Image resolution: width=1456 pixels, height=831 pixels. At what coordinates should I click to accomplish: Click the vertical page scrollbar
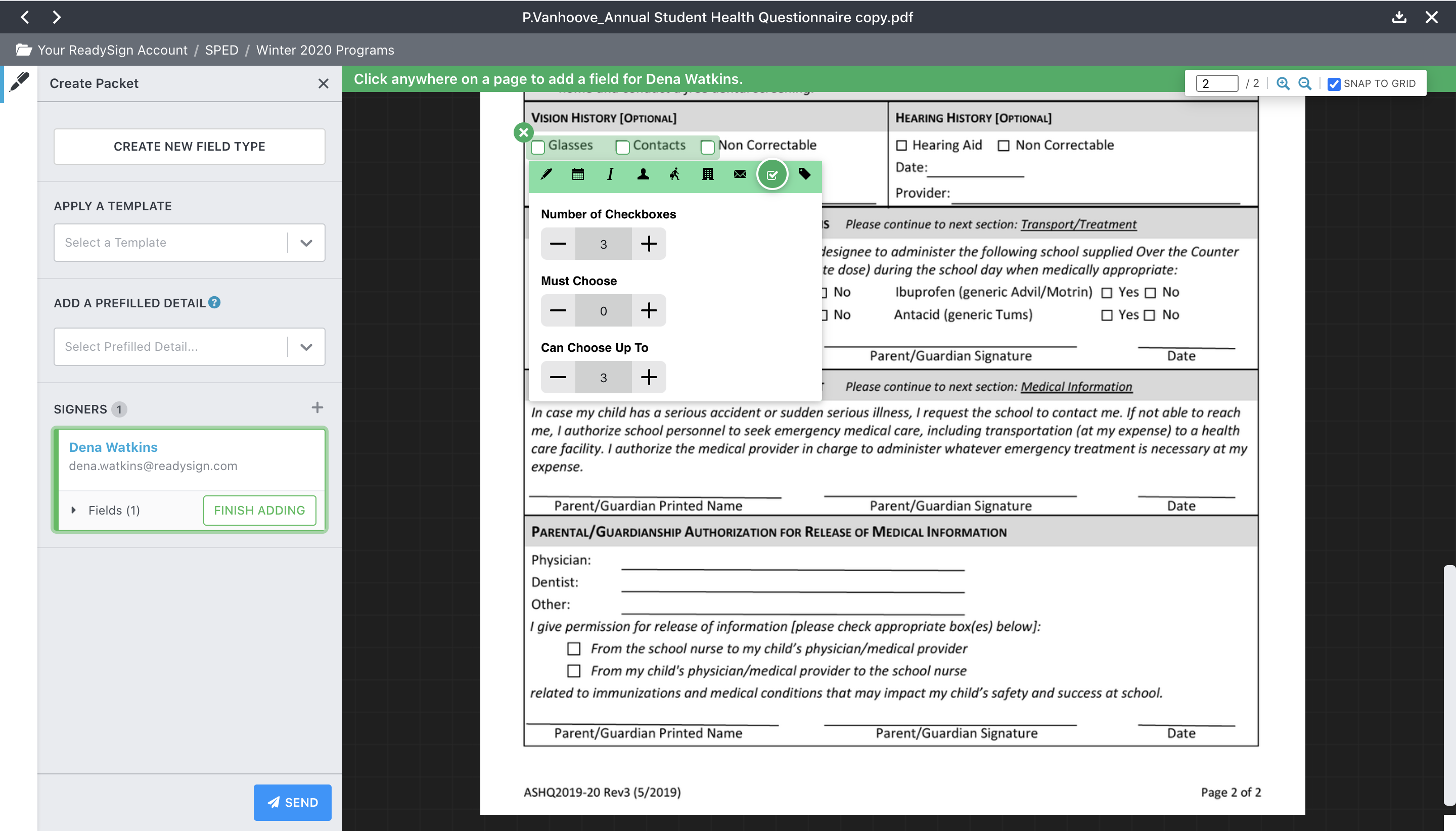click(x=1449, y=685)
